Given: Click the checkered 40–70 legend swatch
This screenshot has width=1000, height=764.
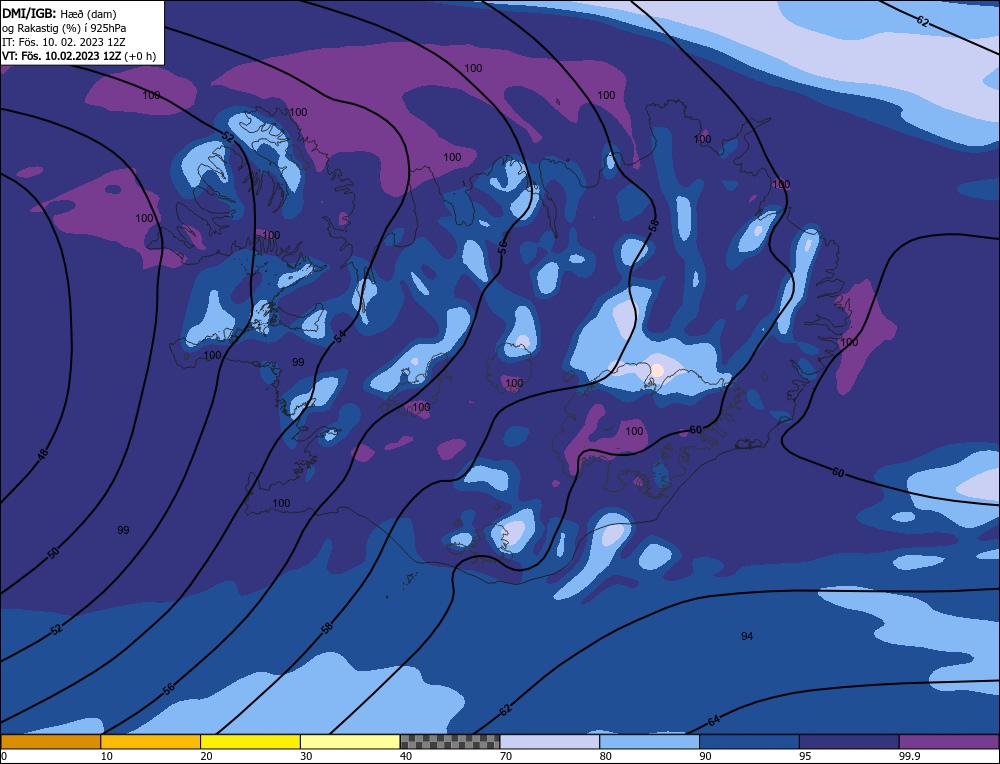Looking at the screenshot, I should tap(450, 742).
